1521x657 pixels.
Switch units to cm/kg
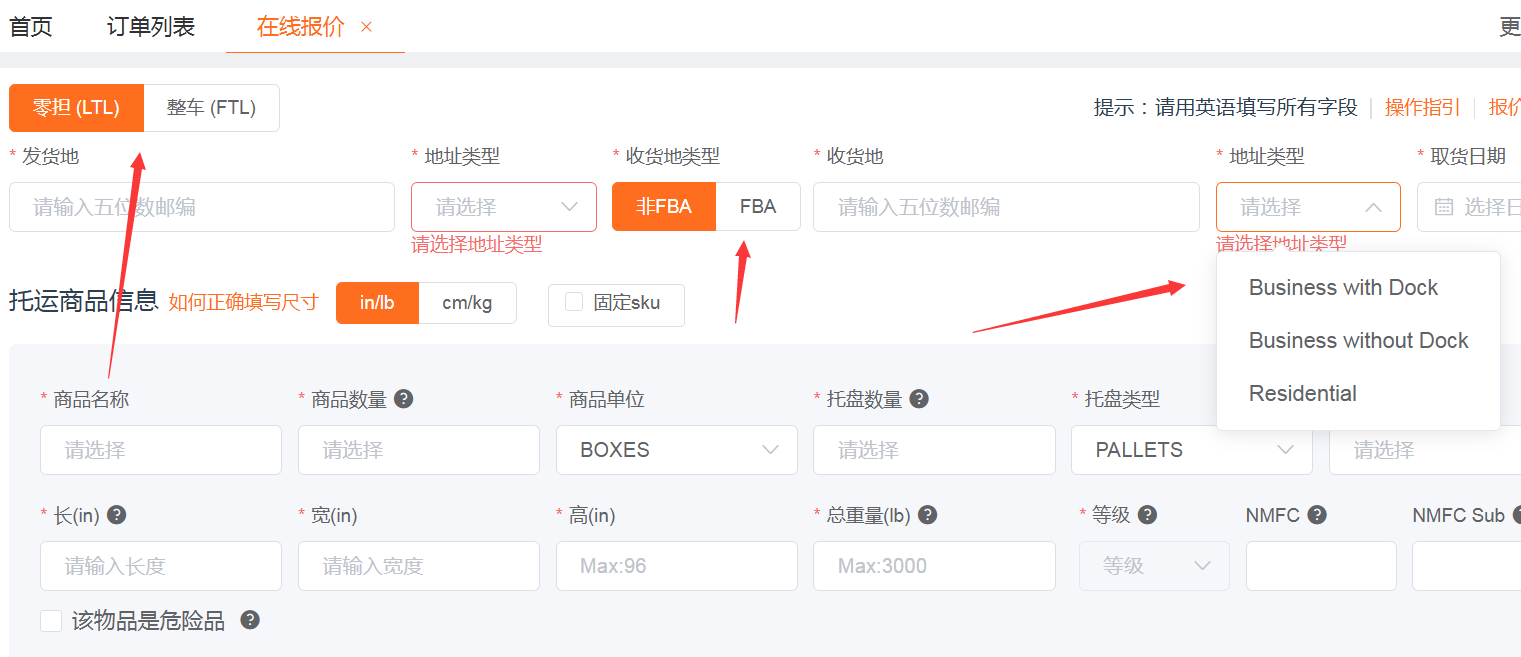point(467,303)
